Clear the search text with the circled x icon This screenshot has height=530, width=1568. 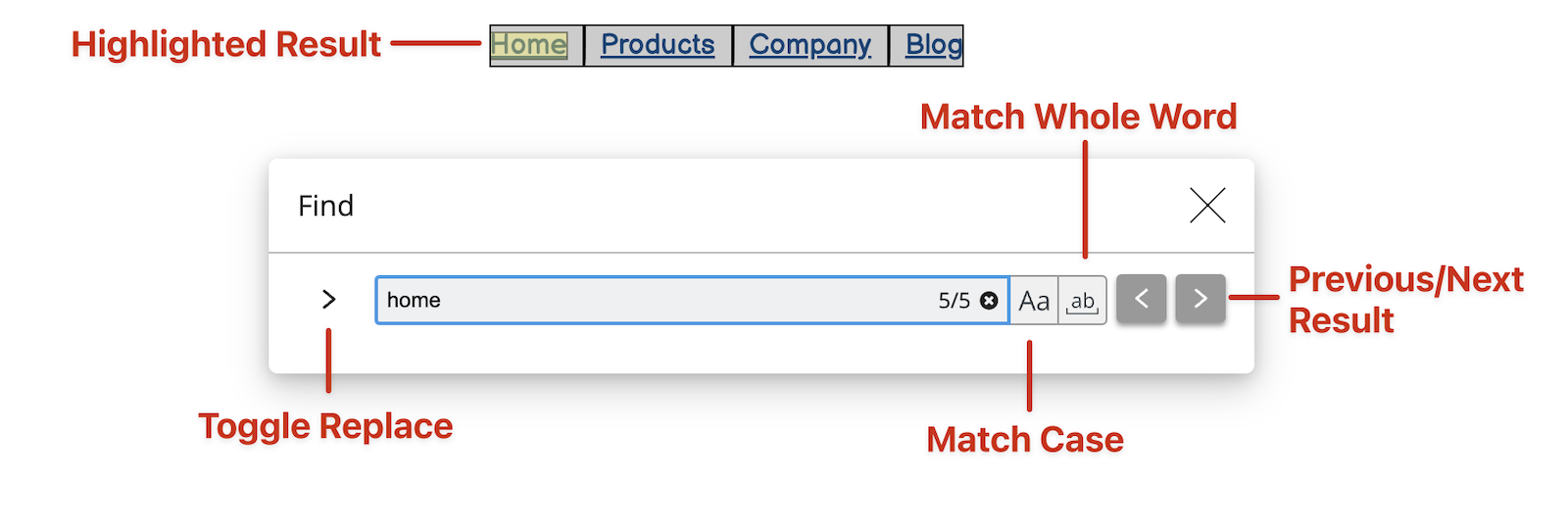(989, 301)
